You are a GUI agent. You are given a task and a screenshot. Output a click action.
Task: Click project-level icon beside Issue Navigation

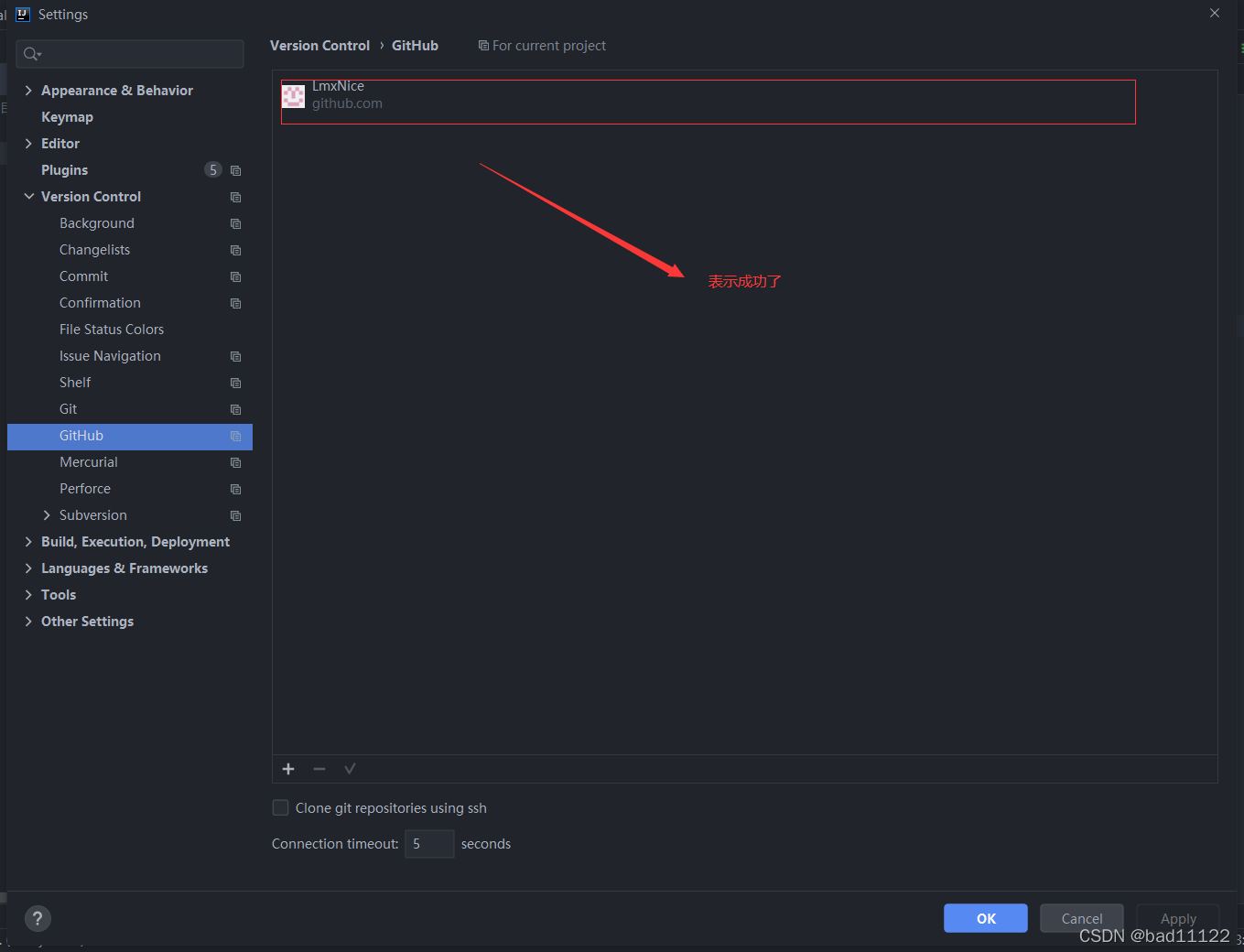236,356
